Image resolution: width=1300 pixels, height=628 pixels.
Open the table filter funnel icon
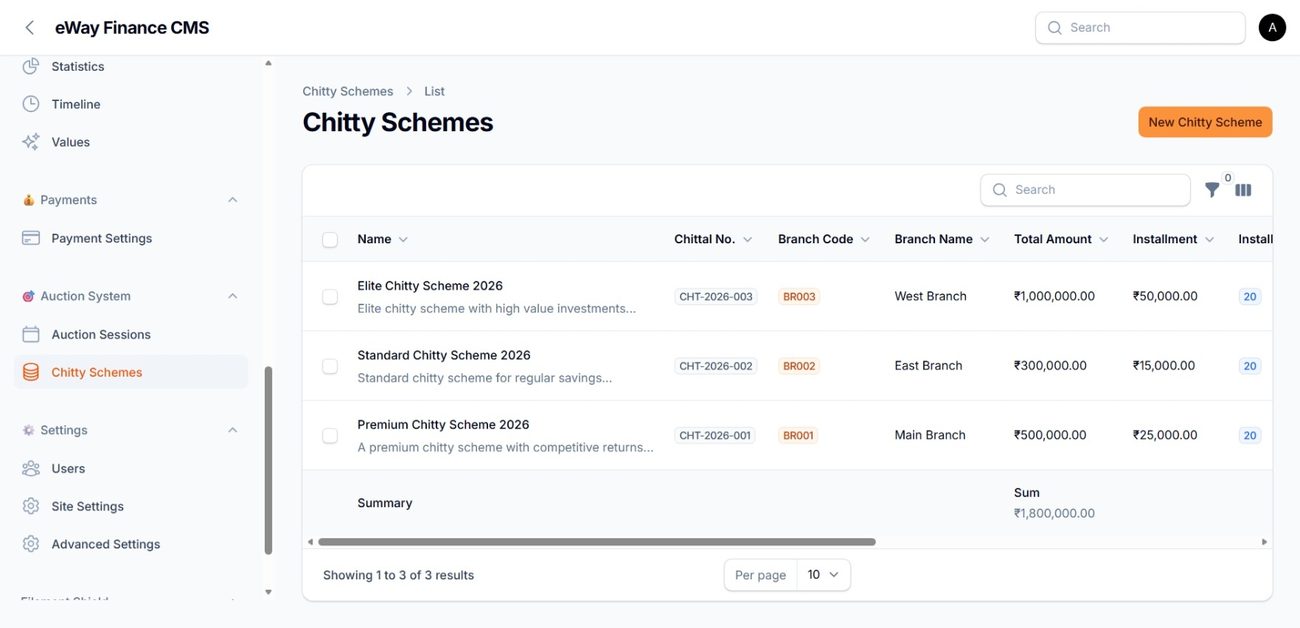1212,190
